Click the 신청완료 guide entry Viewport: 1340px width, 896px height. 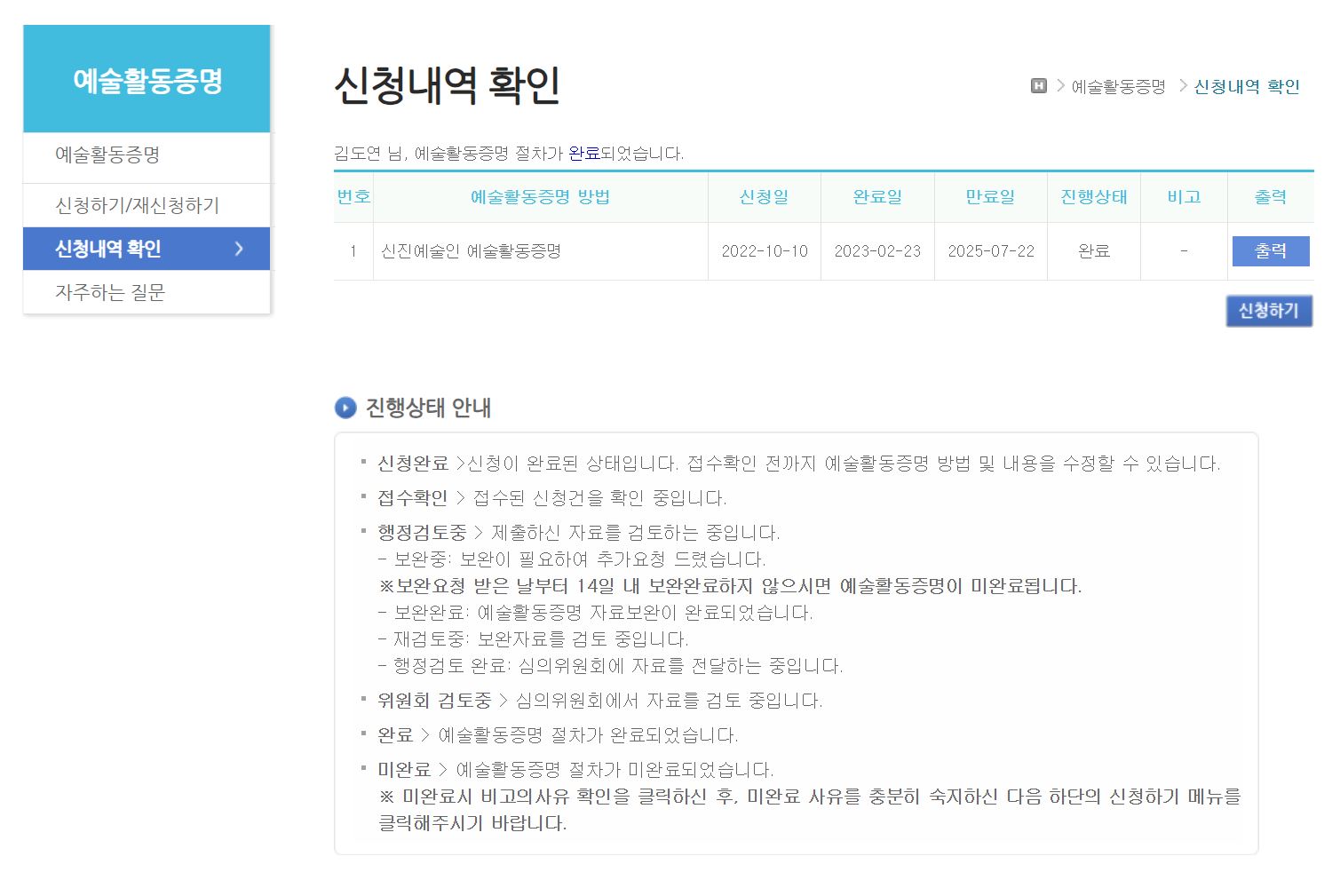point(798,464)
